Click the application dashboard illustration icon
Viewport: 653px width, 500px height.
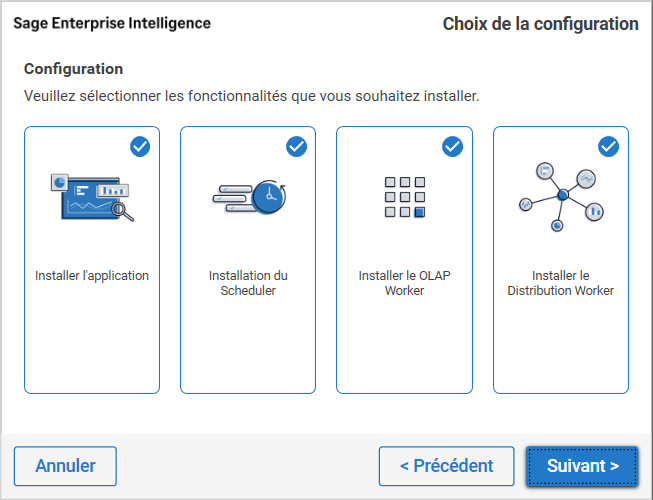[92, 197]
